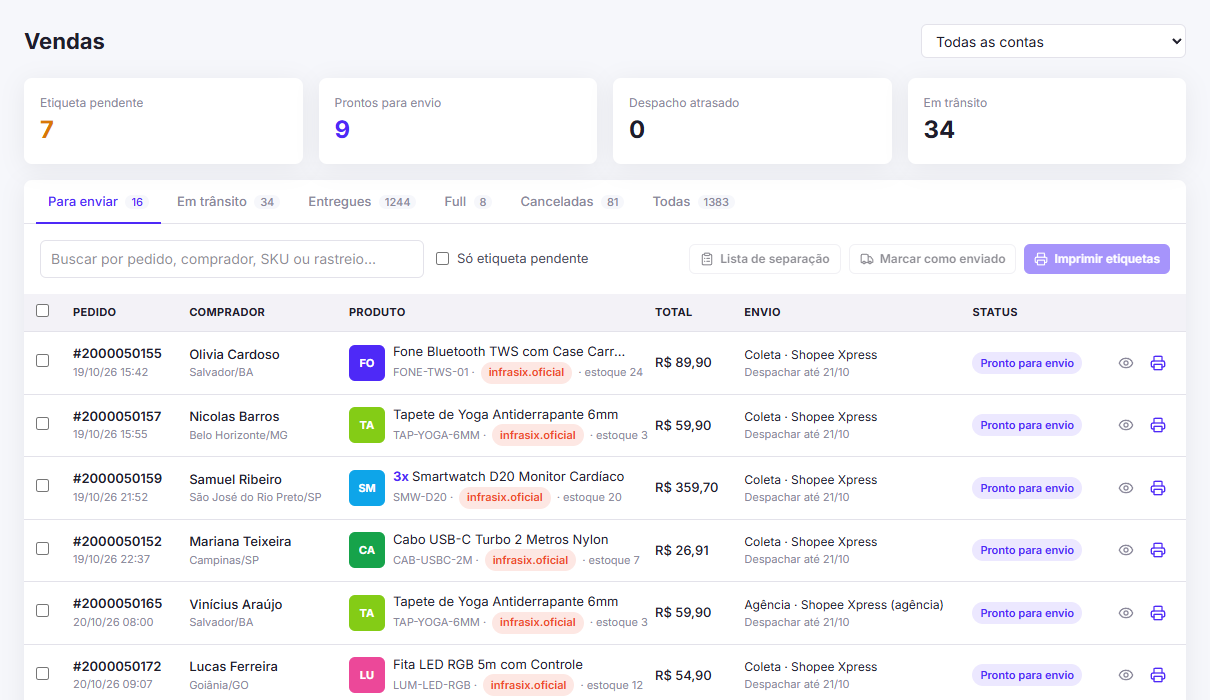Viewport: 1210px width, 700px height.
Task: Enable the 'Só etiqueta pendente' checkbox
Action: (x=442, y=259)
